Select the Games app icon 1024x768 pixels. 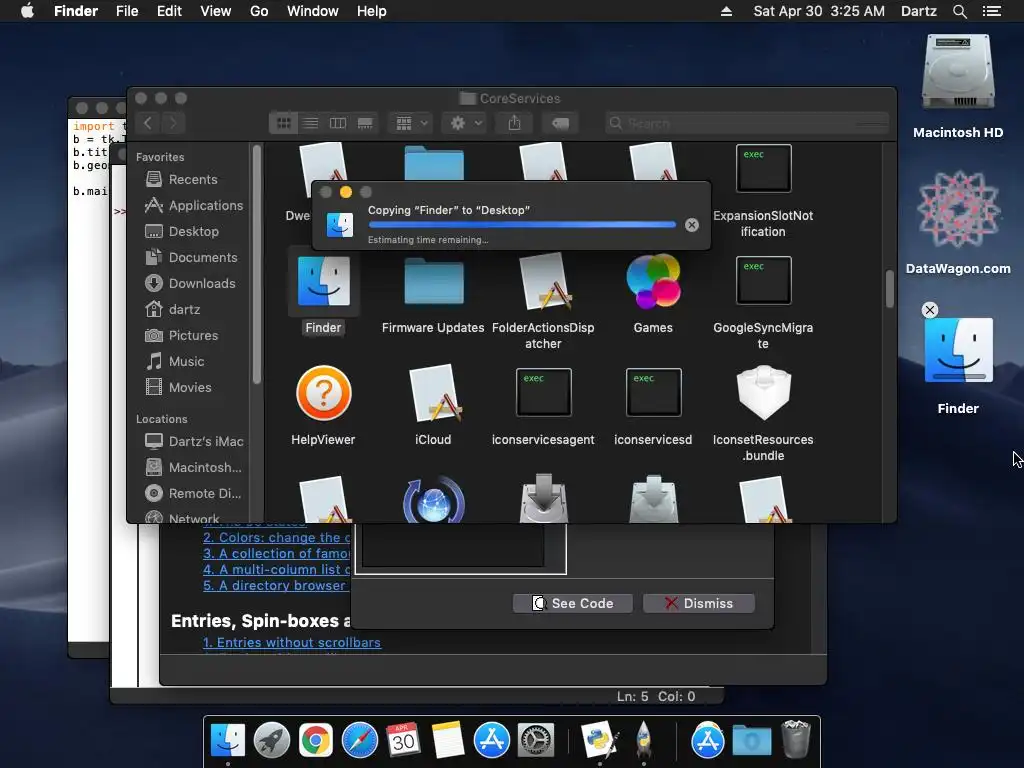(653, 281)
